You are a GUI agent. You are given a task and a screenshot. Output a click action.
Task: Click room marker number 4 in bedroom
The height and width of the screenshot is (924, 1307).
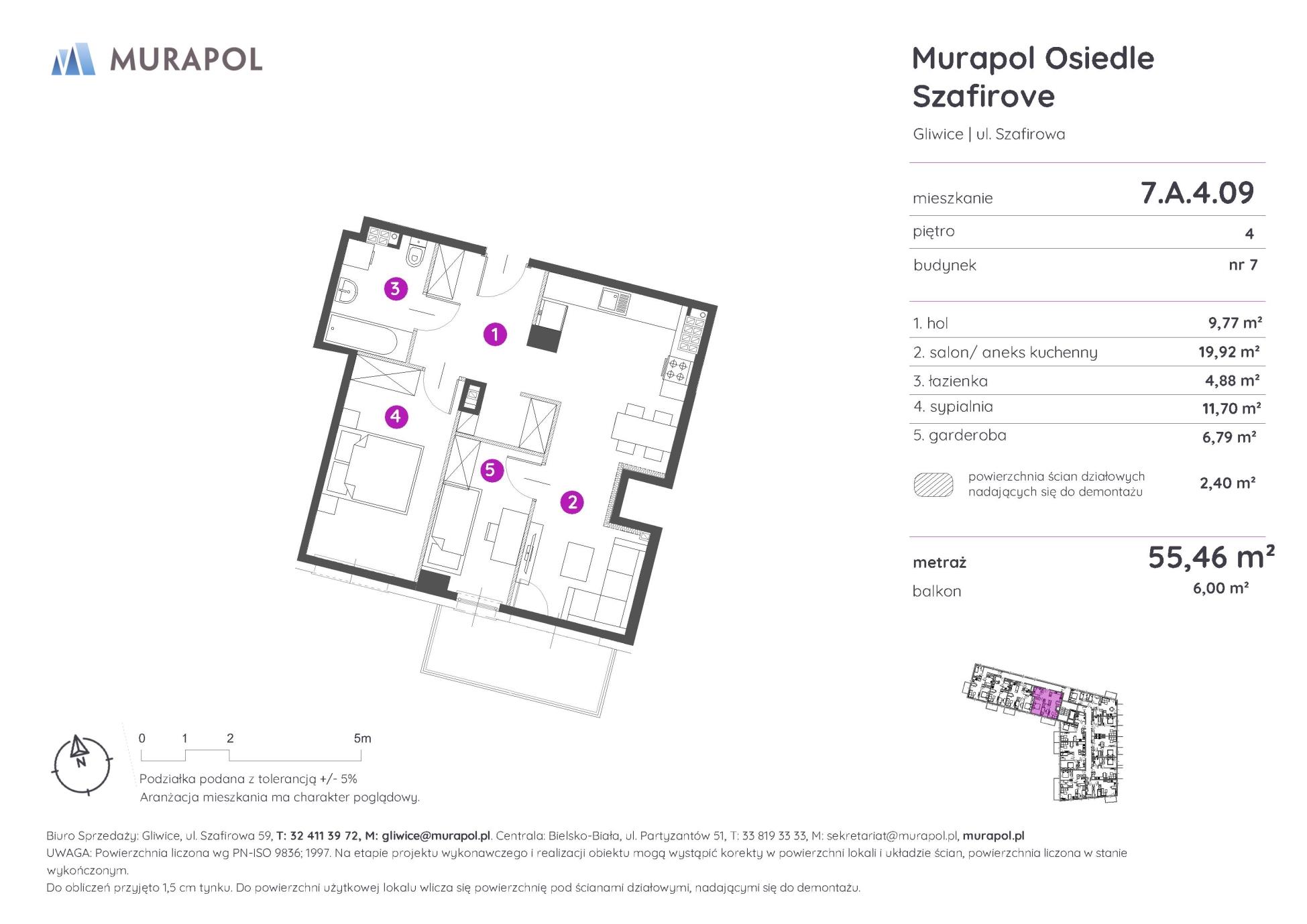pyautogui.click(x=395, y=417)
